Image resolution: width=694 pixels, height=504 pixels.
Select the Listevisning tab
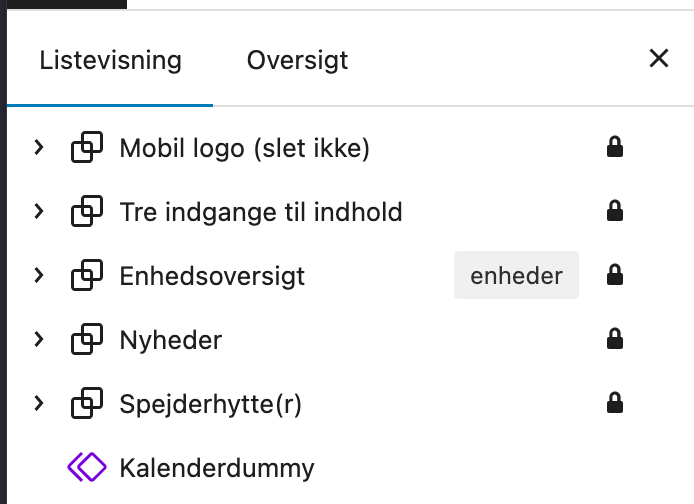110,60
